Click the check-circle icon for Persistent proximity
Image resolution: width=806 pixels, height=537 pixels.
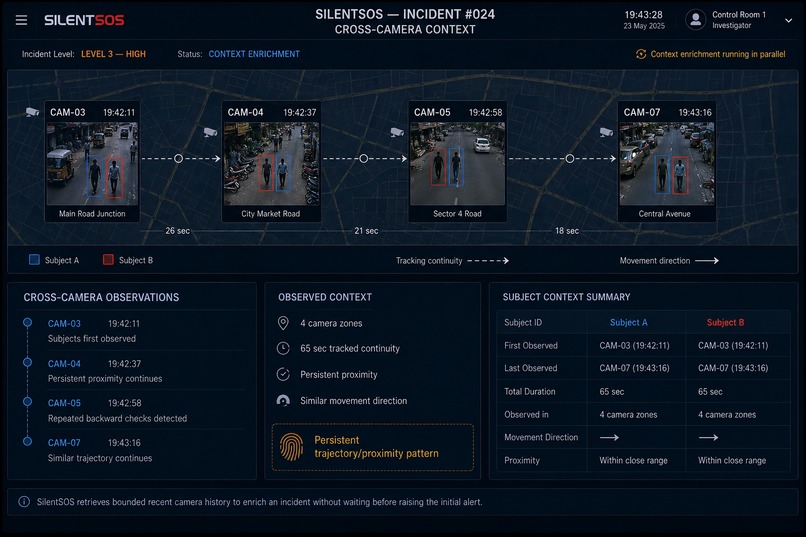click(x=283, y=374)
